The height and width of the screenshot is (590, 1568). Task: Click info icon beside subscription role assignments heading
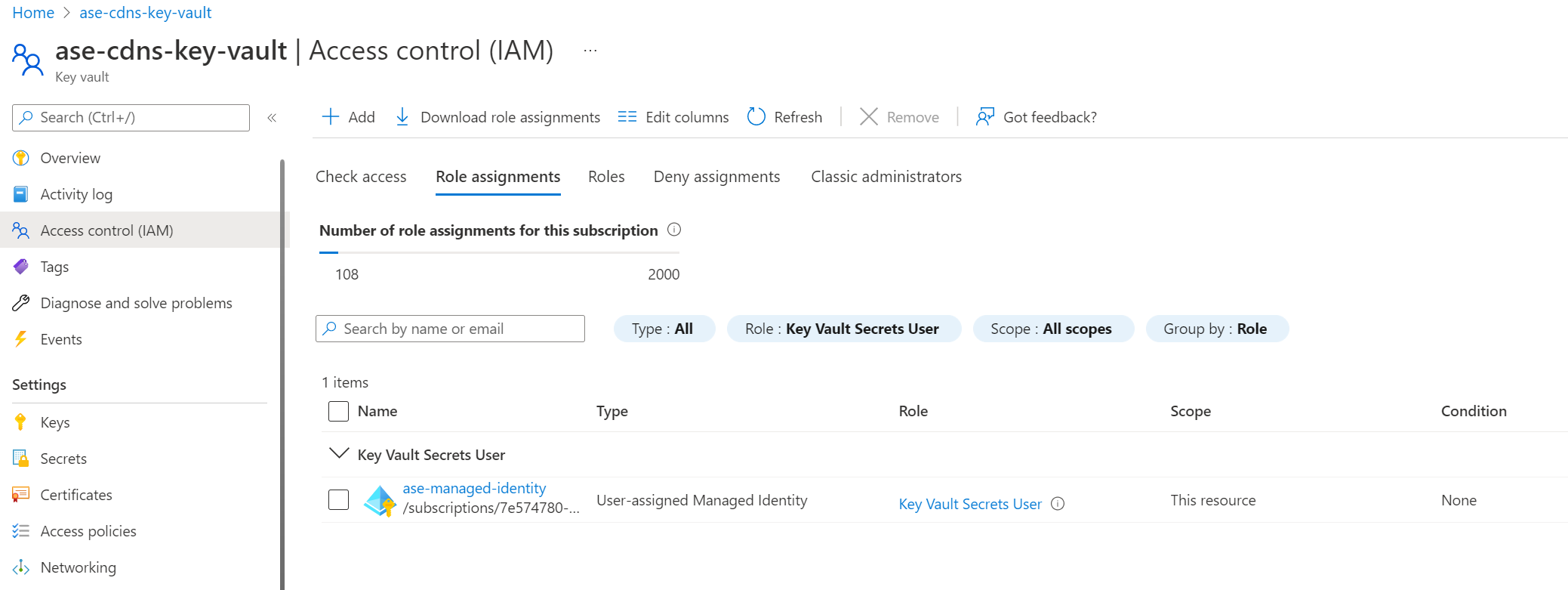674,230
